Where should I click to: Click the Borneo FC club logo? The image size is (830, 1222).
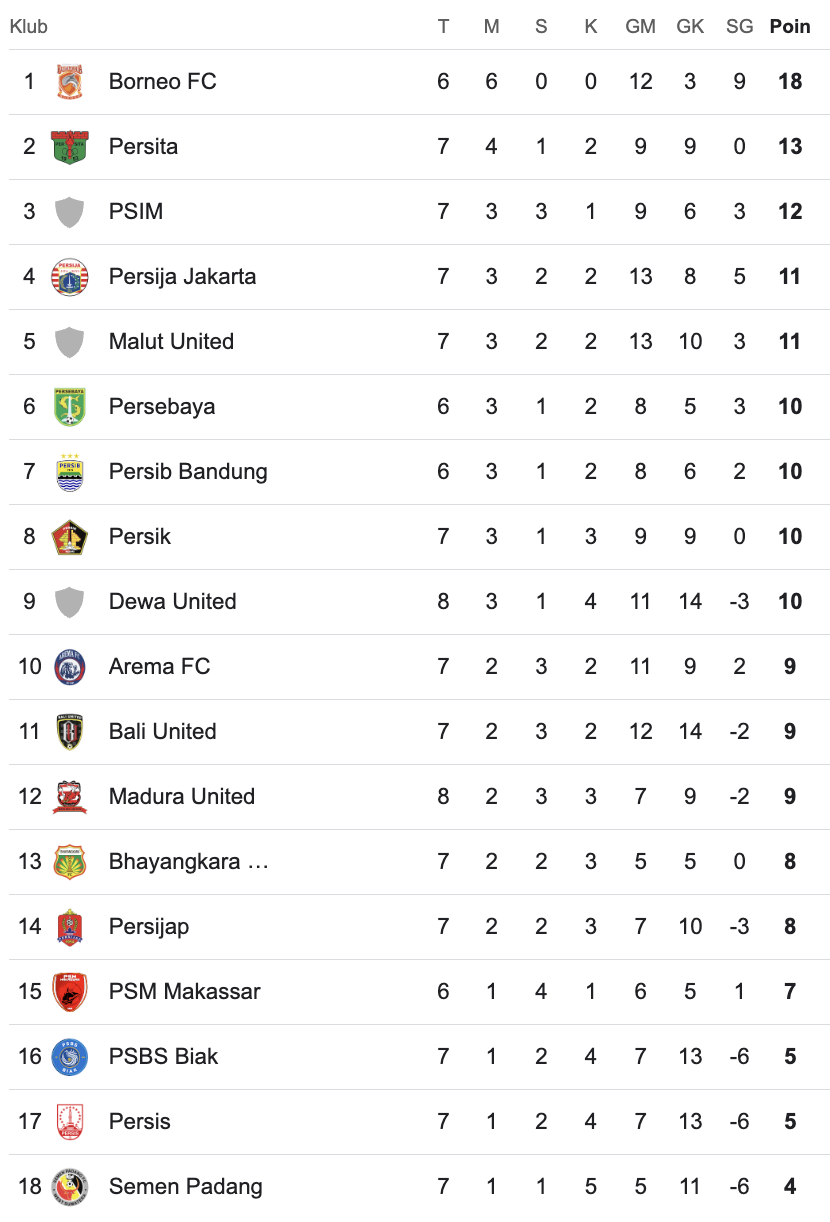tap(69, 82)
